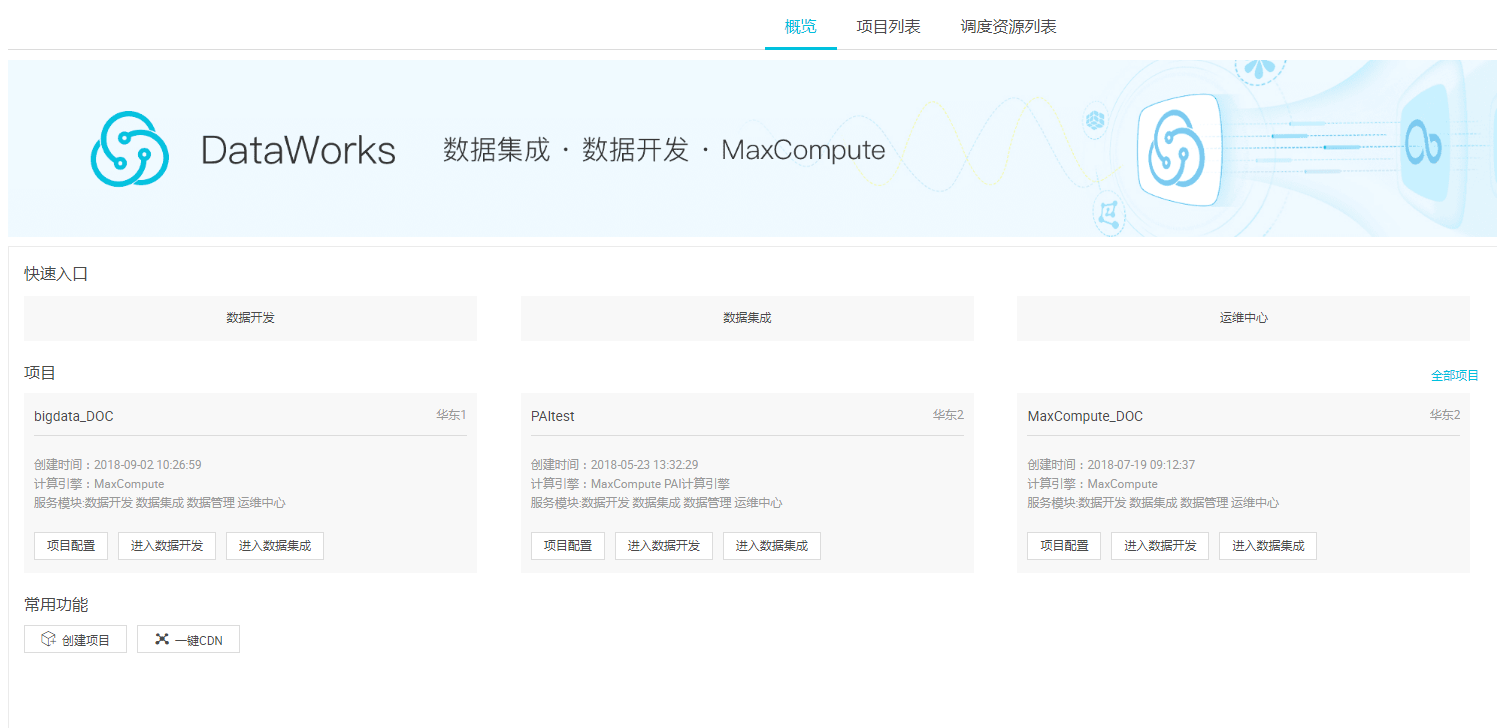Choose 进入数据集成 for MaxCompute_DOC
The image size is (1497, 728).
pyautogui.click(x=1268, y=546)
